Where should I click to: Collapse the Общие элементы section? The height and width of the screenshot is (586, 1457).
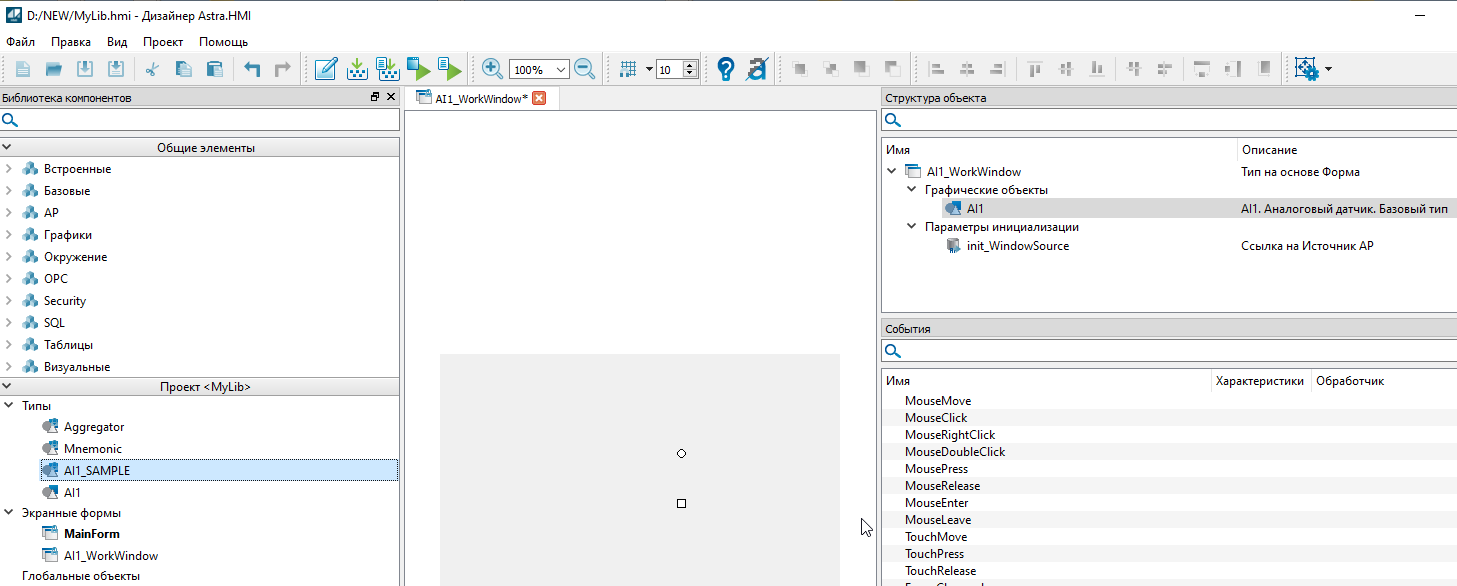pos(7,148)
